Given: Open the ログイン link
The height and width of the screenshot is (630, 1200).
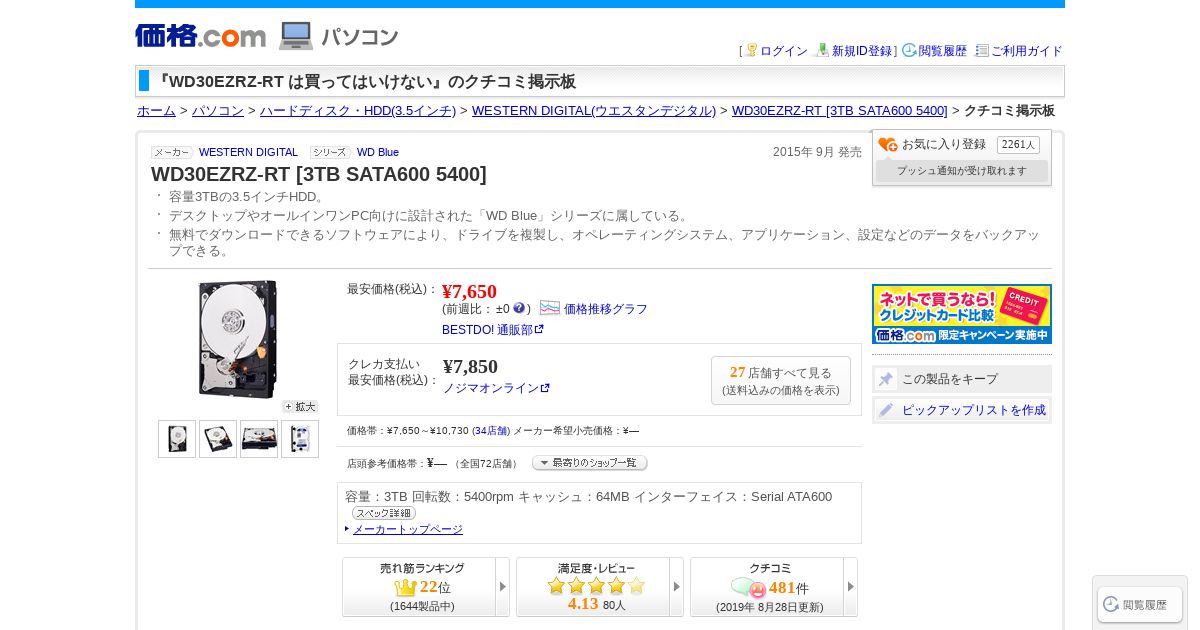Looking at the screenshot, I should [783, 51].
